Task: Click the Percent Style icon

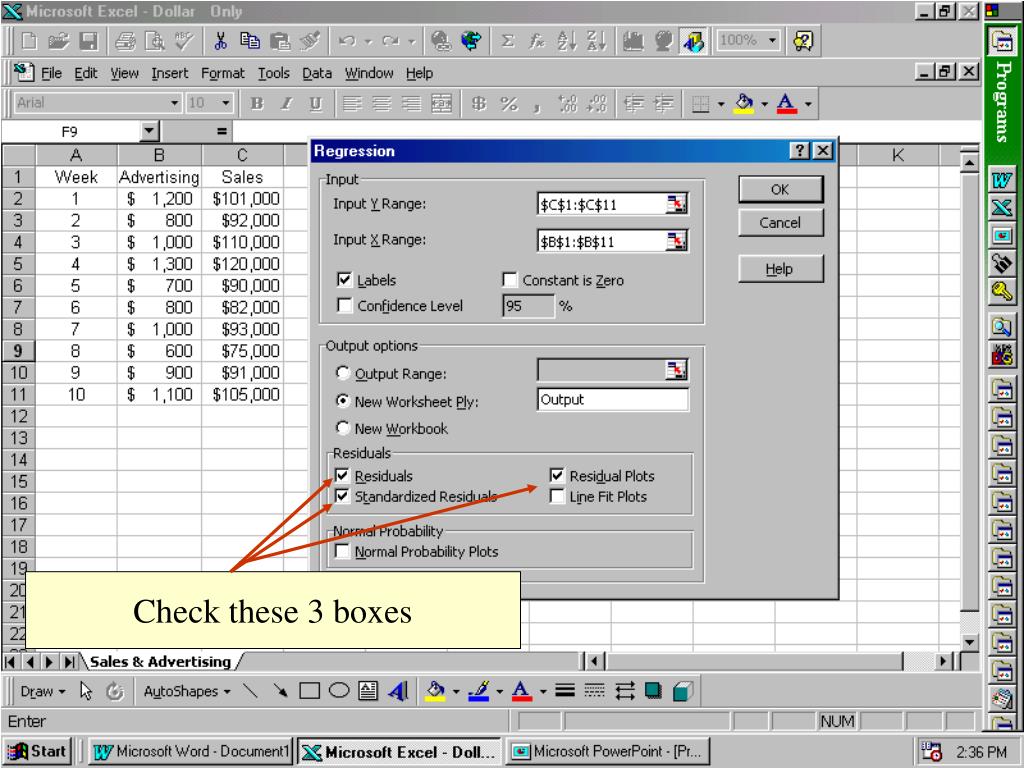Action: click(509, 103)
